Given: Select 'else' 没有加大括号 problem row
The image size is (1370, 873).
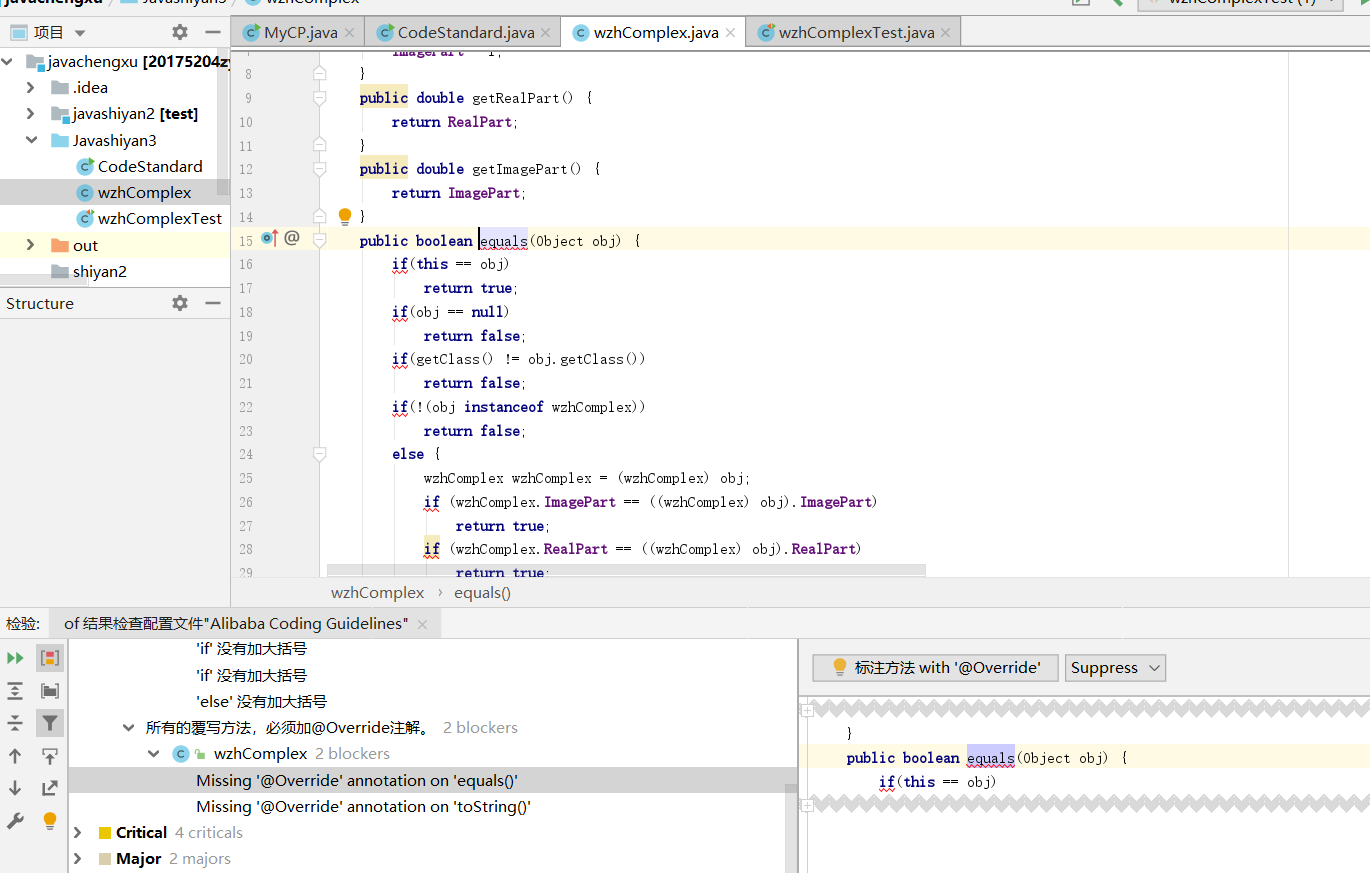Looking at the screenshot, I should [261, 702].
